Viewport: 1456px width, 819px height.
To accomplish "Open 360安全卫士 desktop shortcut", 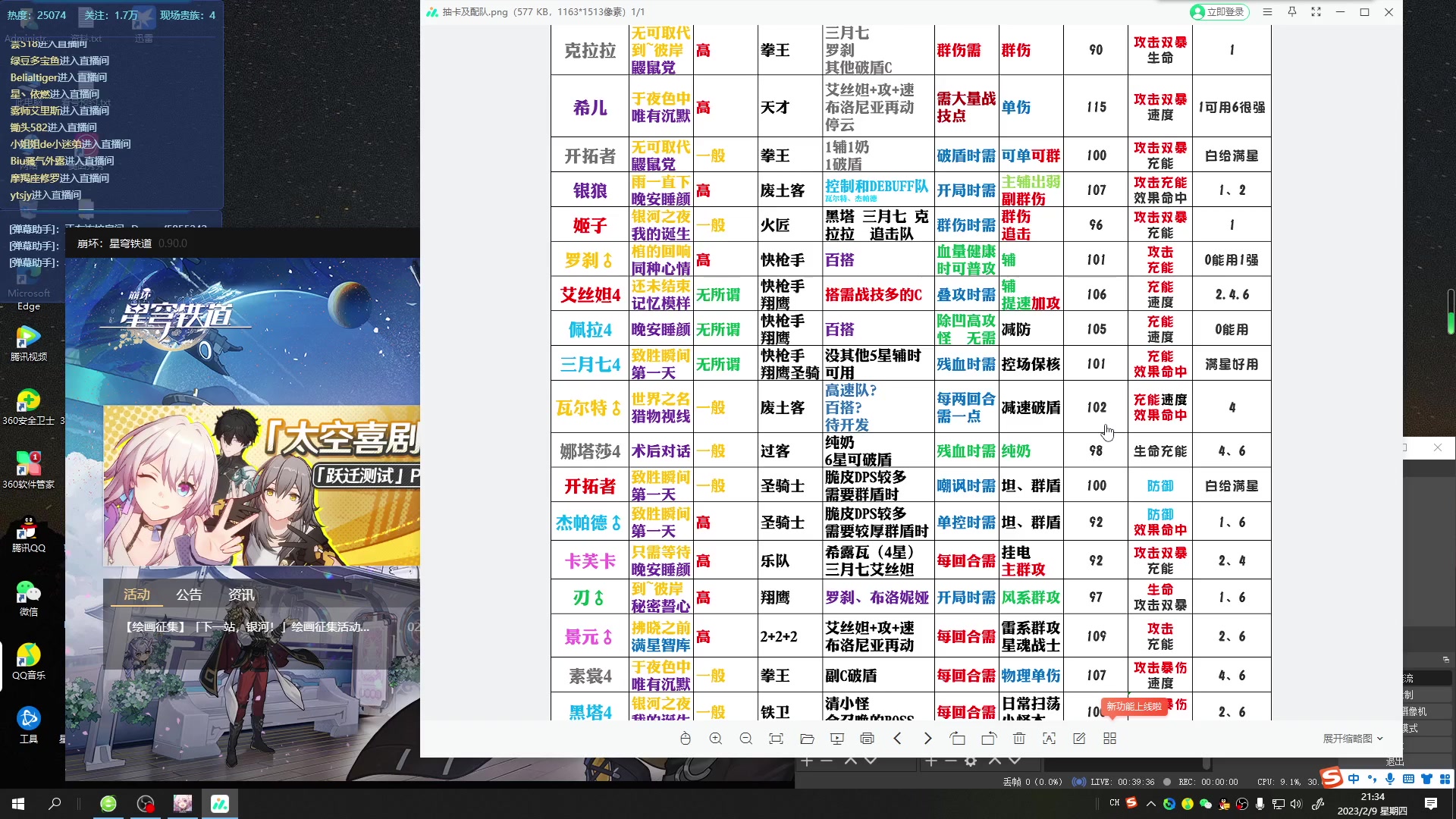I will pos(29,406).
